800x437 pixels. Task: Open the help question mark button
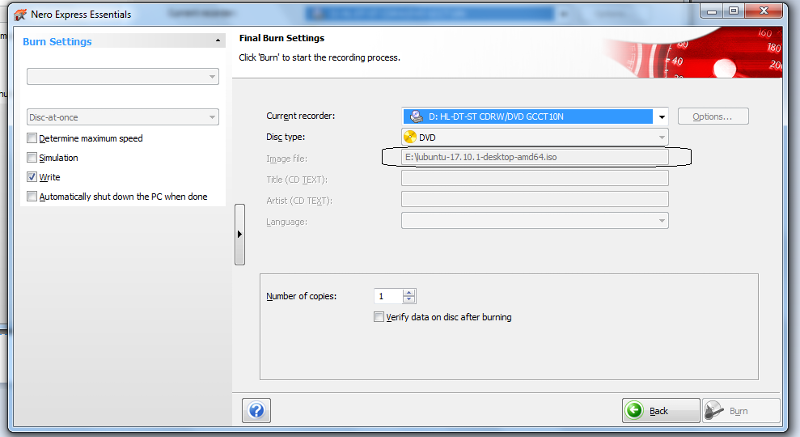pyautogui.click(x=256, y=410)
